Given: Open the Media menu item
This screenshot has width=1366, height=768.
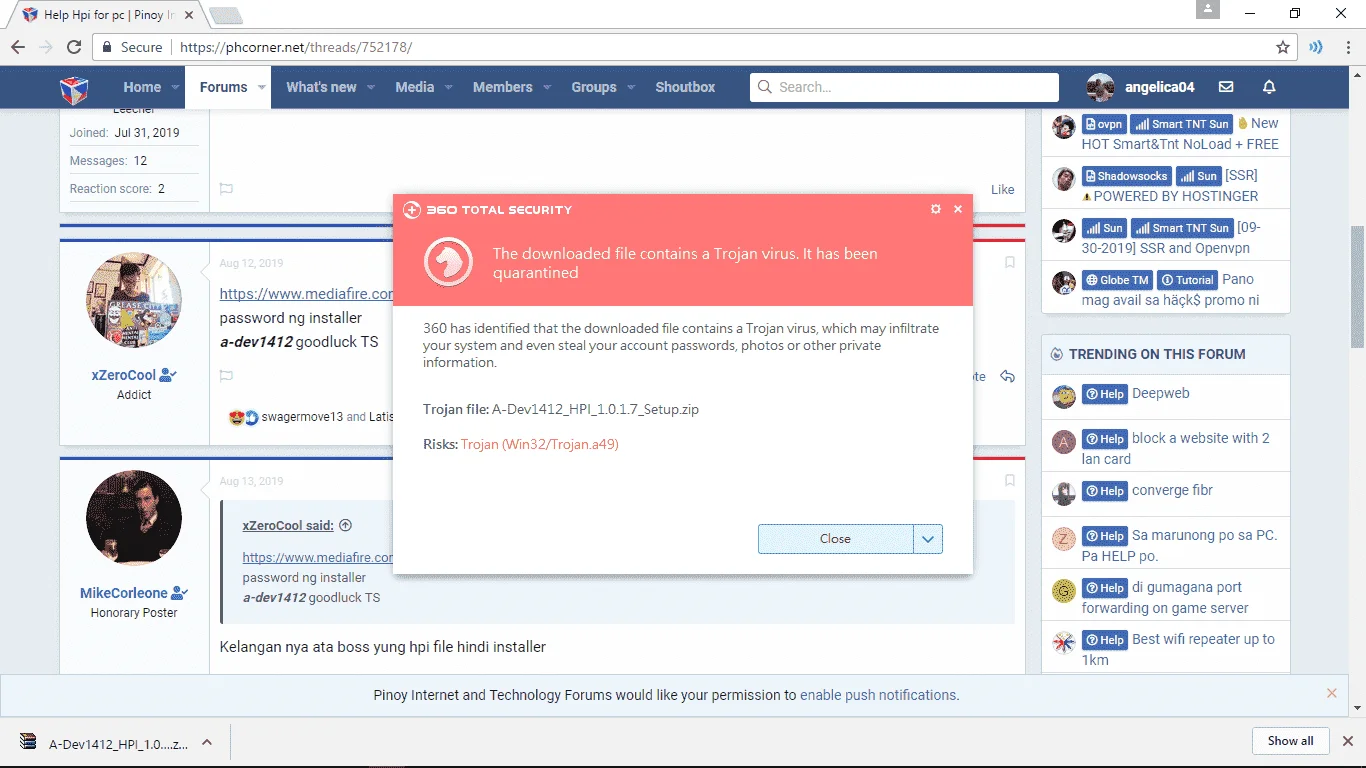Looking at the screenshot, I should 414,87.
